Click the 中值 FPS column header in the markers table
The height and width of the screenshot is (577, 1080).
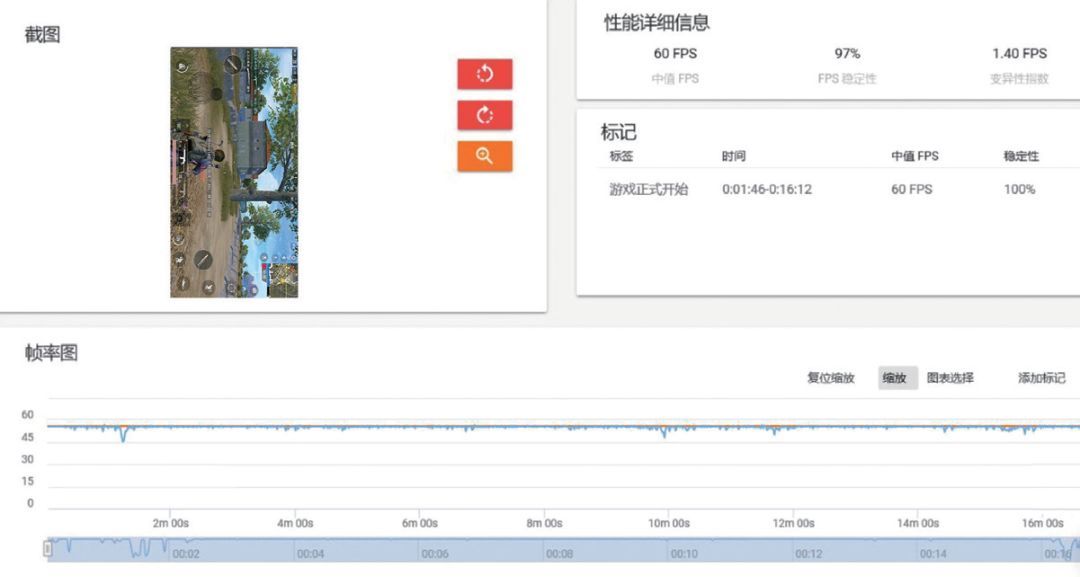click(x=915, y=156)
